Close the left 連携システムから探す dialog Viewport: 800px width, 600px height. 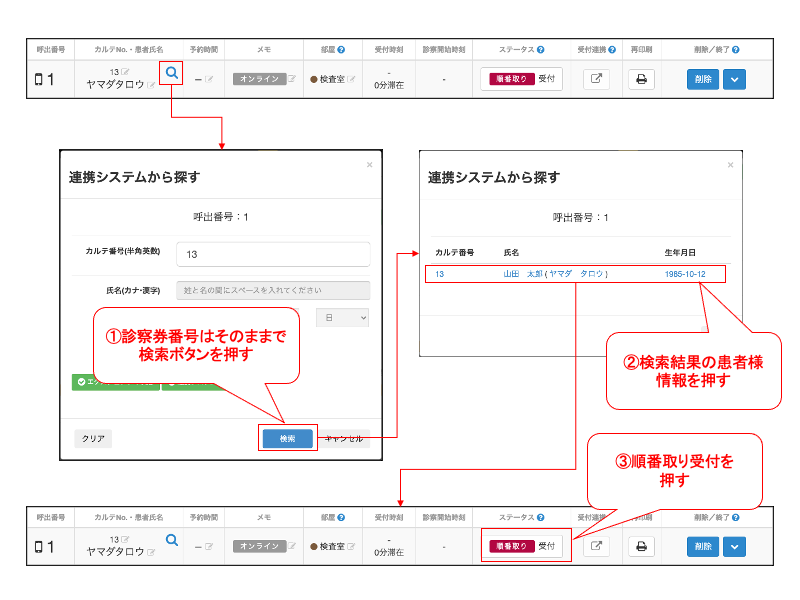pyautogui.click(x=369, y=165)
